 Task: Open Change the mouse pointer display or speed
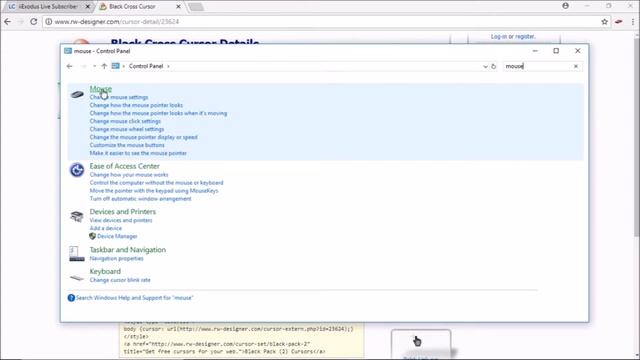(x=144, y=137)
